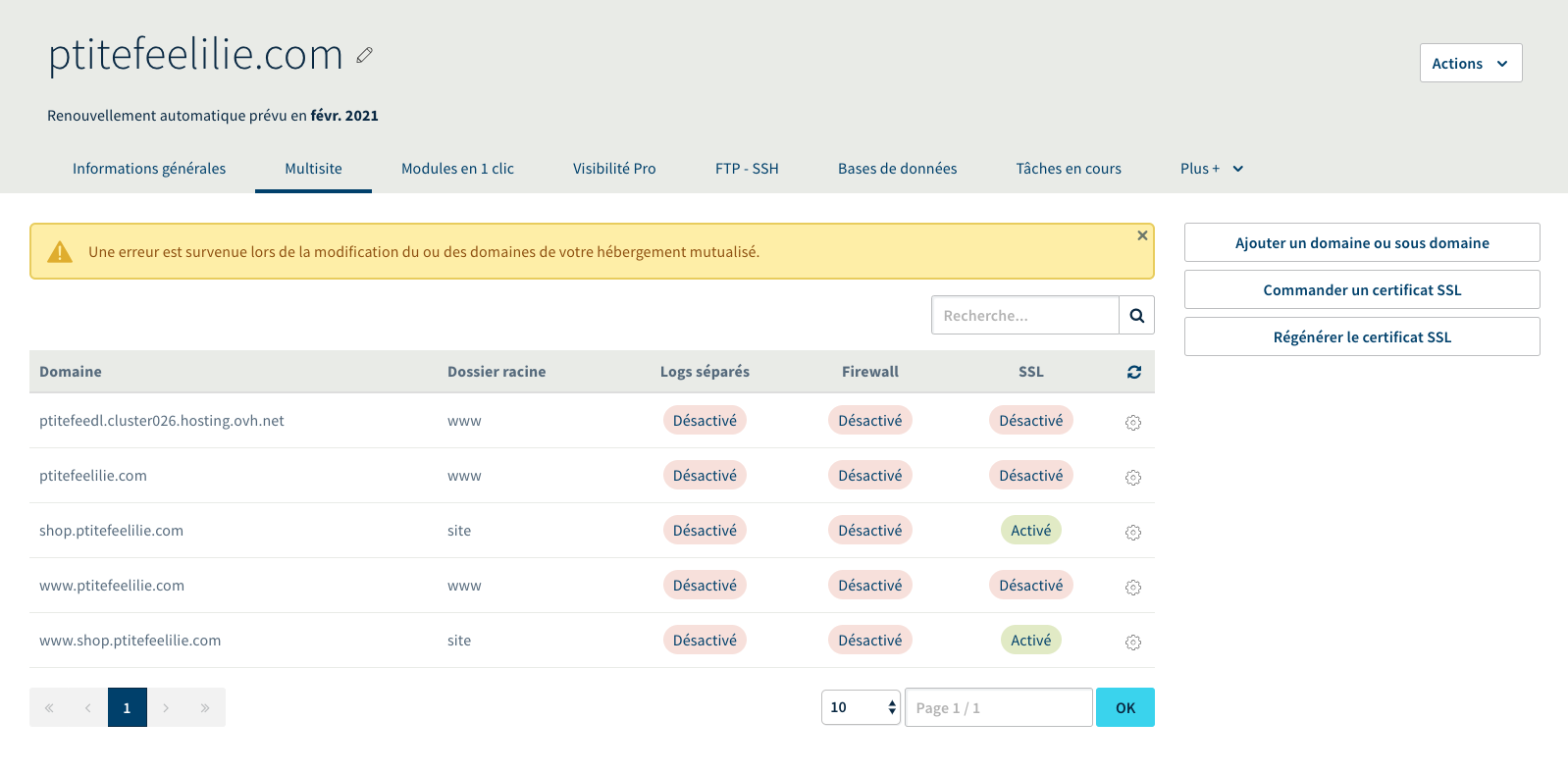Click Régénérer le certificat SSL button

[1361, 337]
